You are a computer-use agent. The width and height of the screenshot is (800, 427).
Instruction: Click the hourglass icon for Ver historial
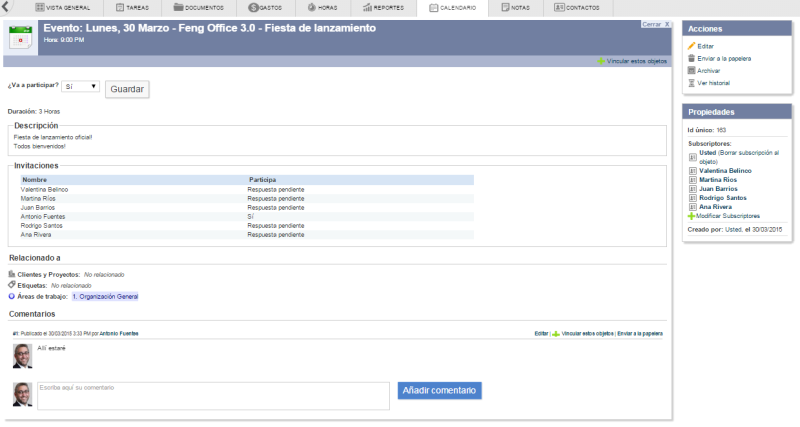coord(691,83)
